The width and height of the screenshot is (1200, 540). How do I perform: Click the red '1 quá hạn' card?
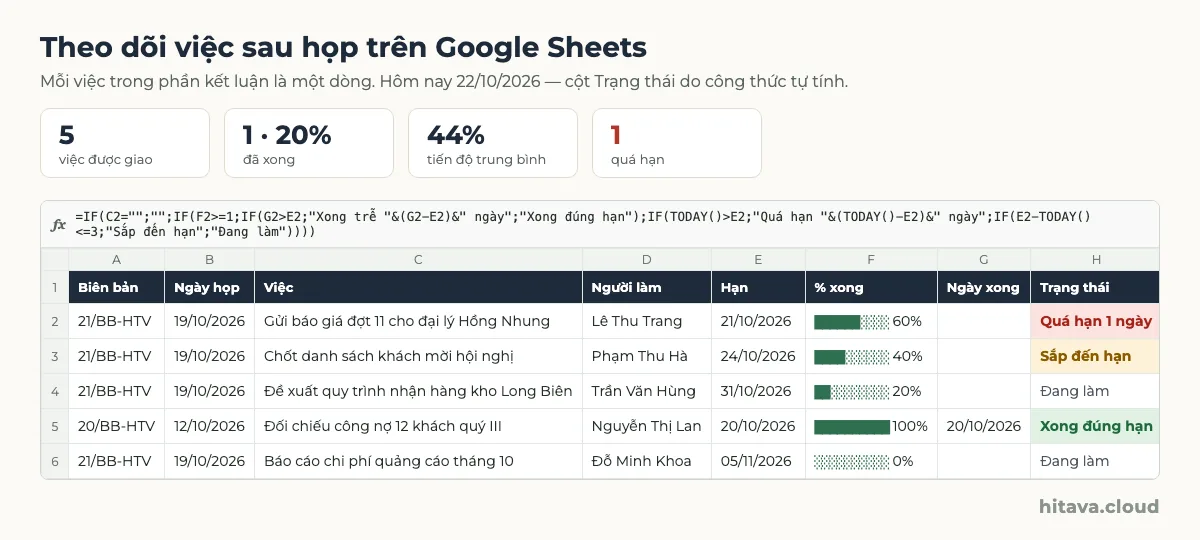pos(677,143)
